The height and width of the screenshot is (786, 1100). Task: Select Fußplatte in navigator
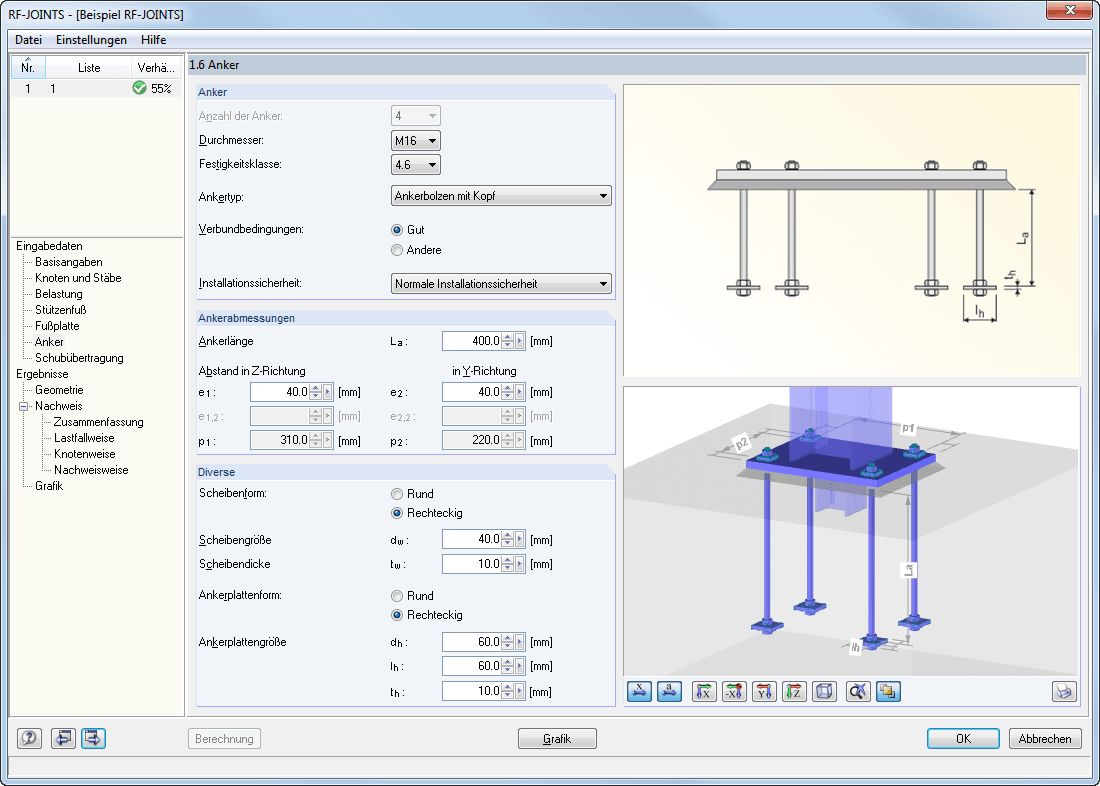tap(58, 326)
